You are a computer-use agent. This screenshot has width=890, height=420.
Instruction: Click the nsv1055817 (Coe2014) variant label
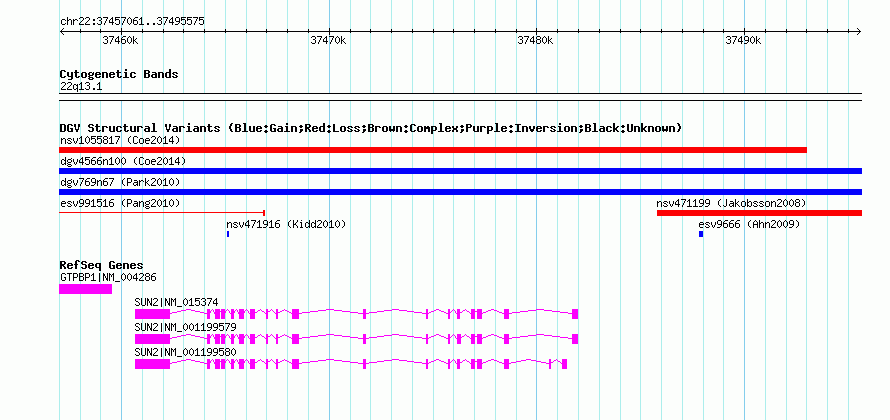click(x=120, y=140)
